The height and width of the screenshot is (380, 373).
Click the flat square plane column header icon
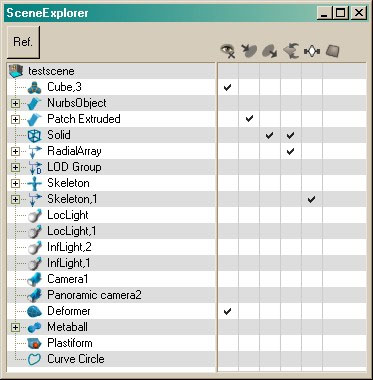click(333, 51)
